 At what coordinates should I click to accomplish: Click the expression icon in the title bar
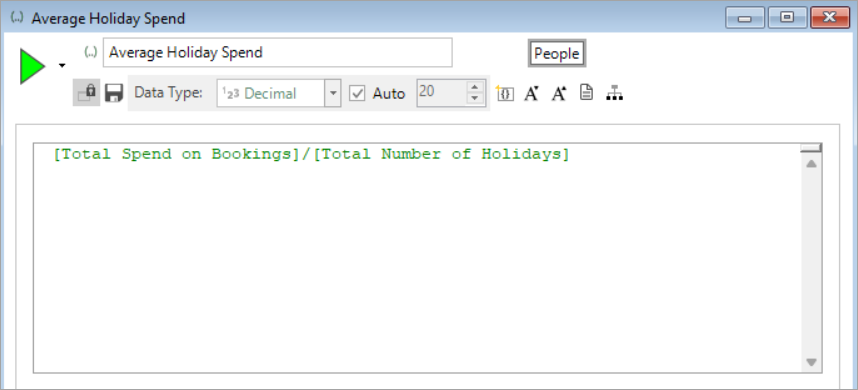[x=17, y=18]
